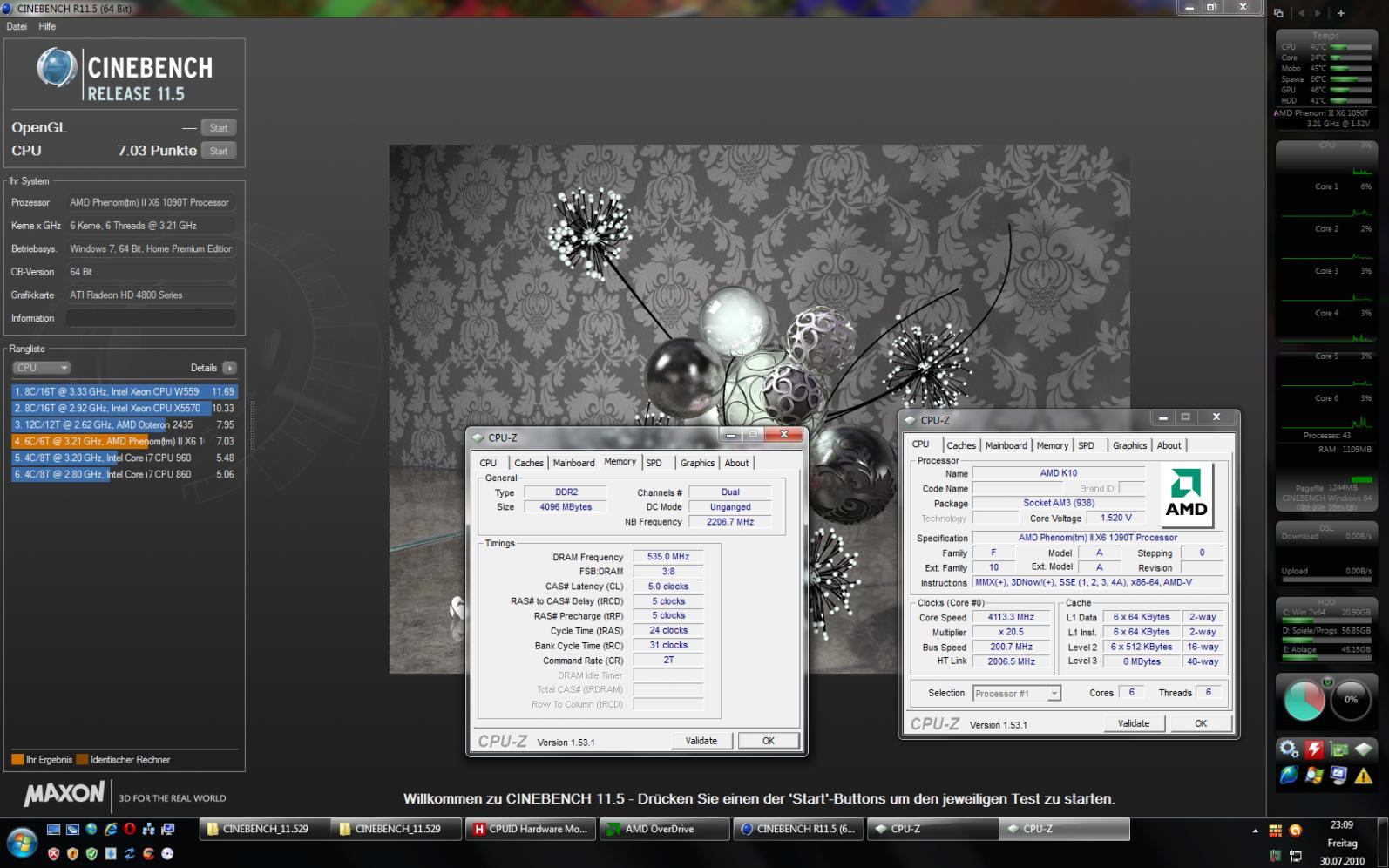Image resolution: width=1389 pixels, height=868 pixels.
Task: Open About tab in processor CPU-Z window
Action: [x=1169, y=445]
